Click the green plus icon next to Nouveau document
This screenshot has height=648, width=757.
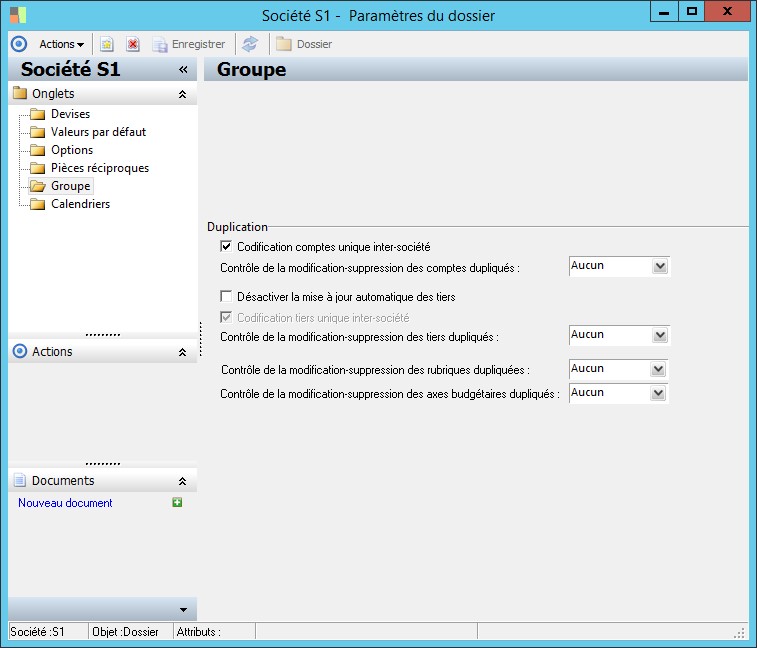point(177,503)
